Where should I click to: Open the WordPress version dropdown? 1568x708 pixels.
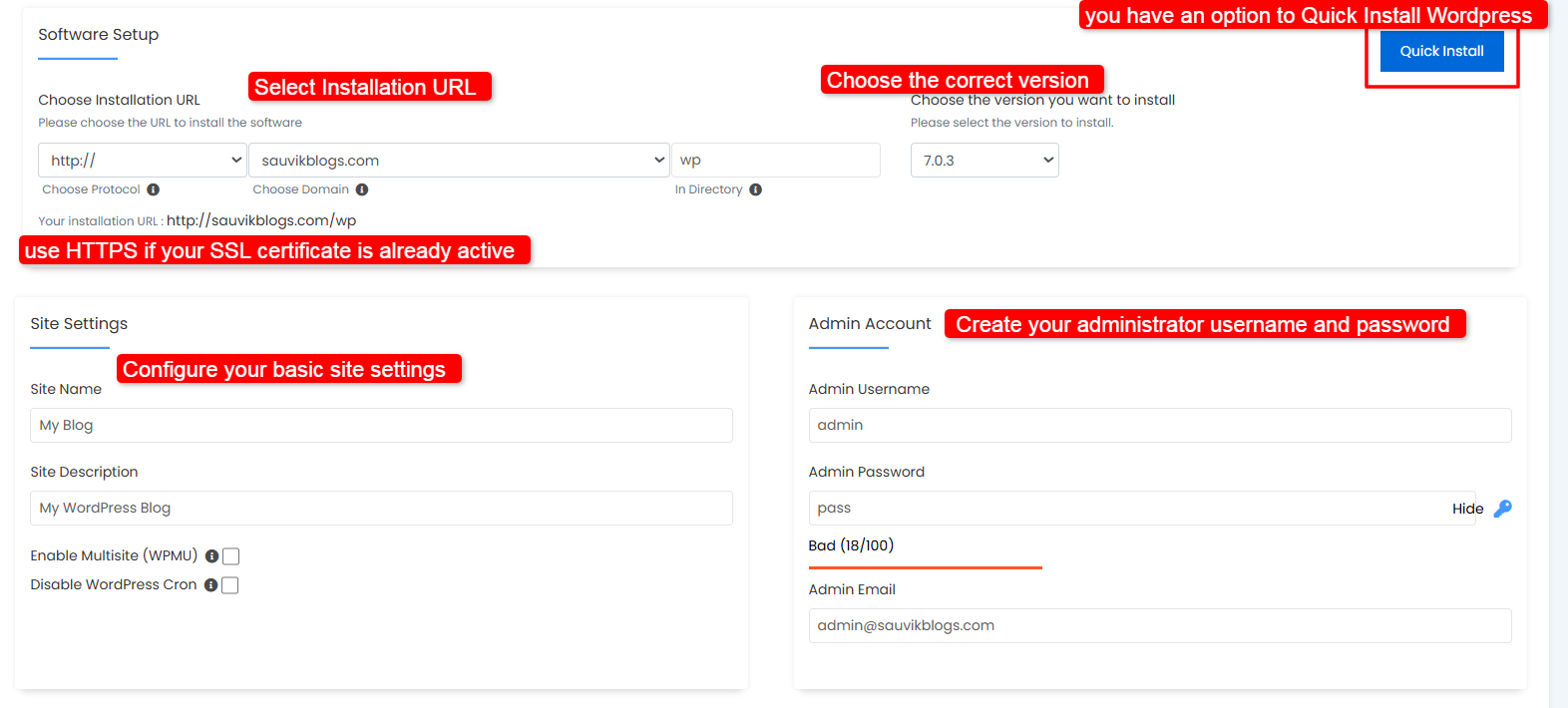[984, 160]
